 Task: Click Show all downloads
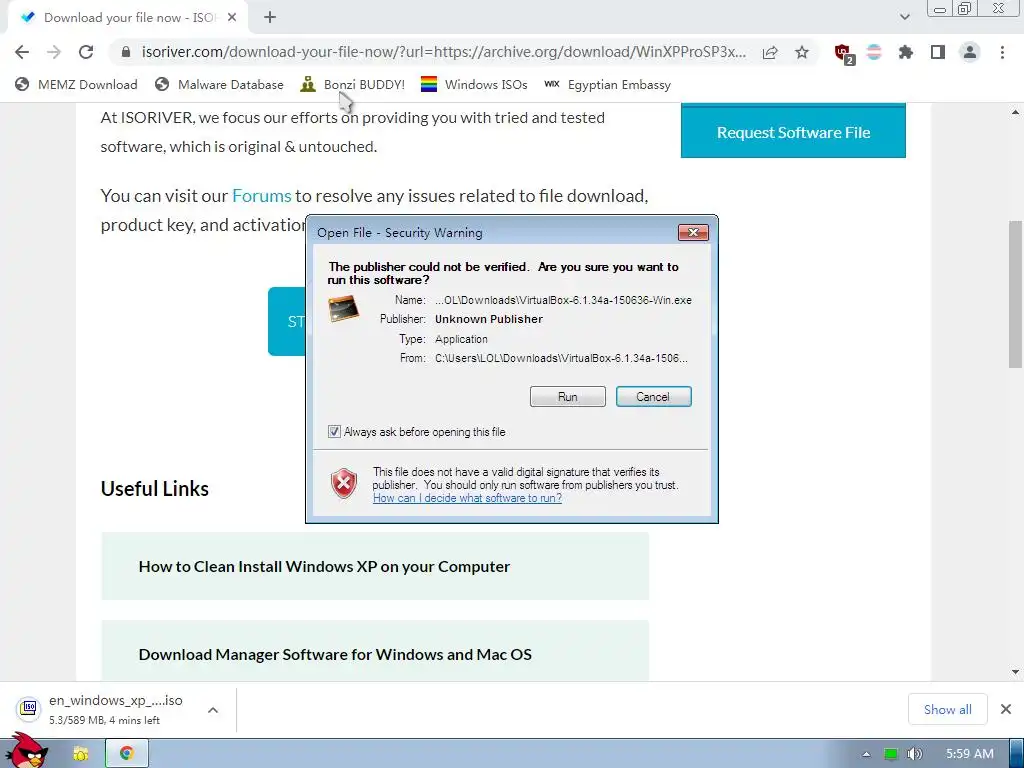click(x=947, y=709)
